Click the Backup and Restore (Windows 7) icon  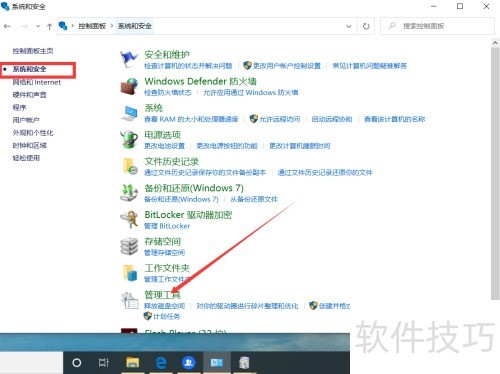[129, 193]
